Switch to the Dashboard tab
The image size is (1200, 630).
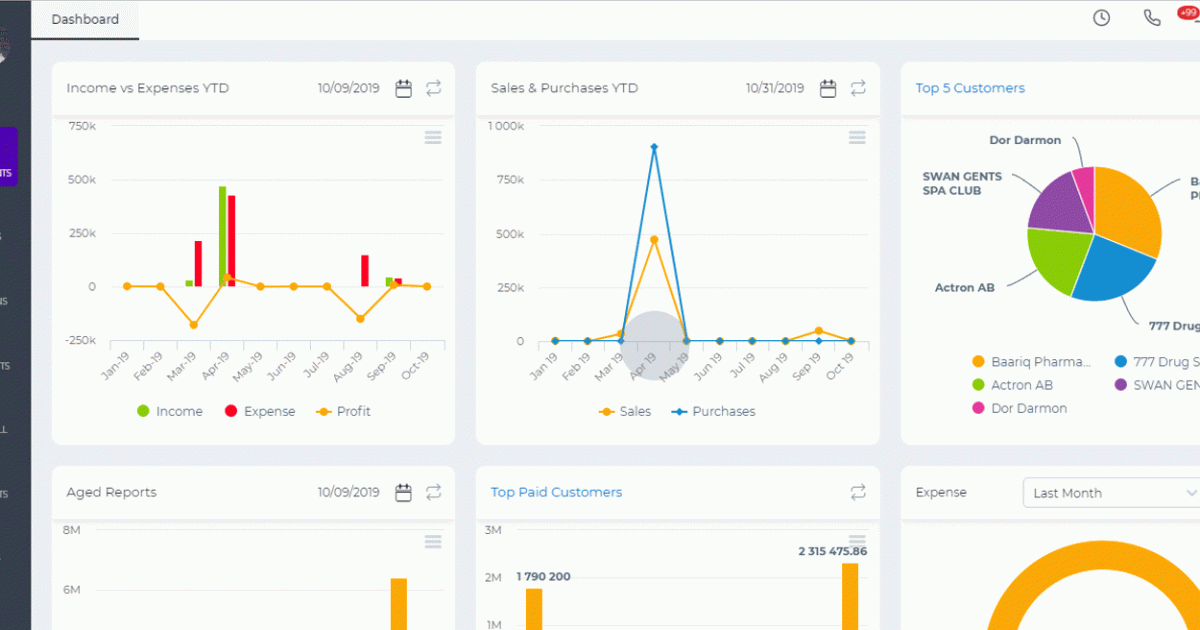(85, 19)
